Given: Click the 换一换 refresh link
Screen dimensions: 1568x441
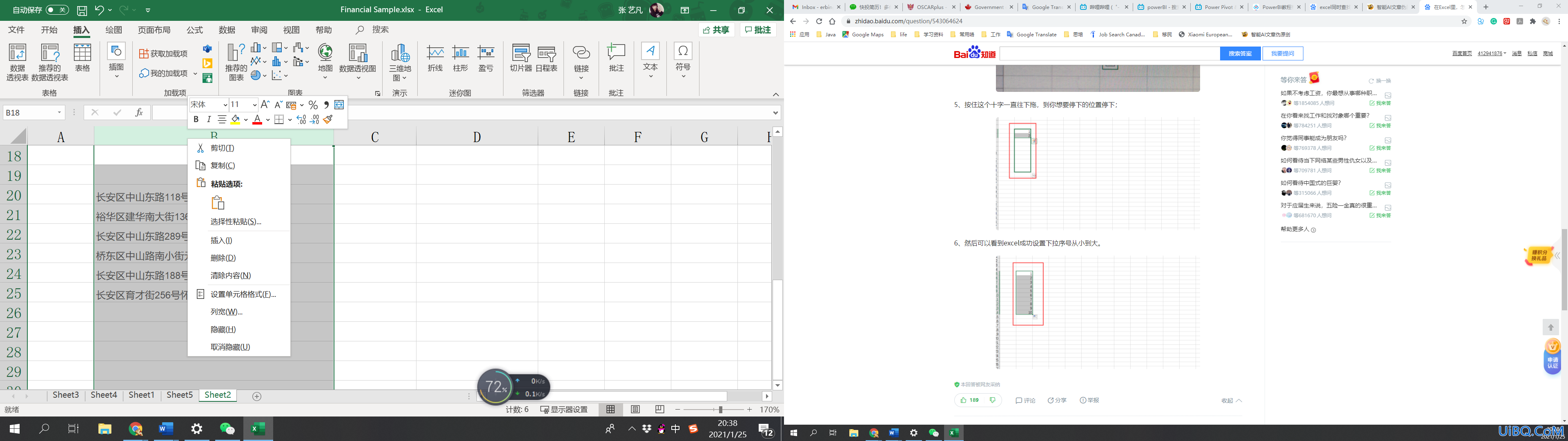Looking at the screenshot, I should [1379, 81].
